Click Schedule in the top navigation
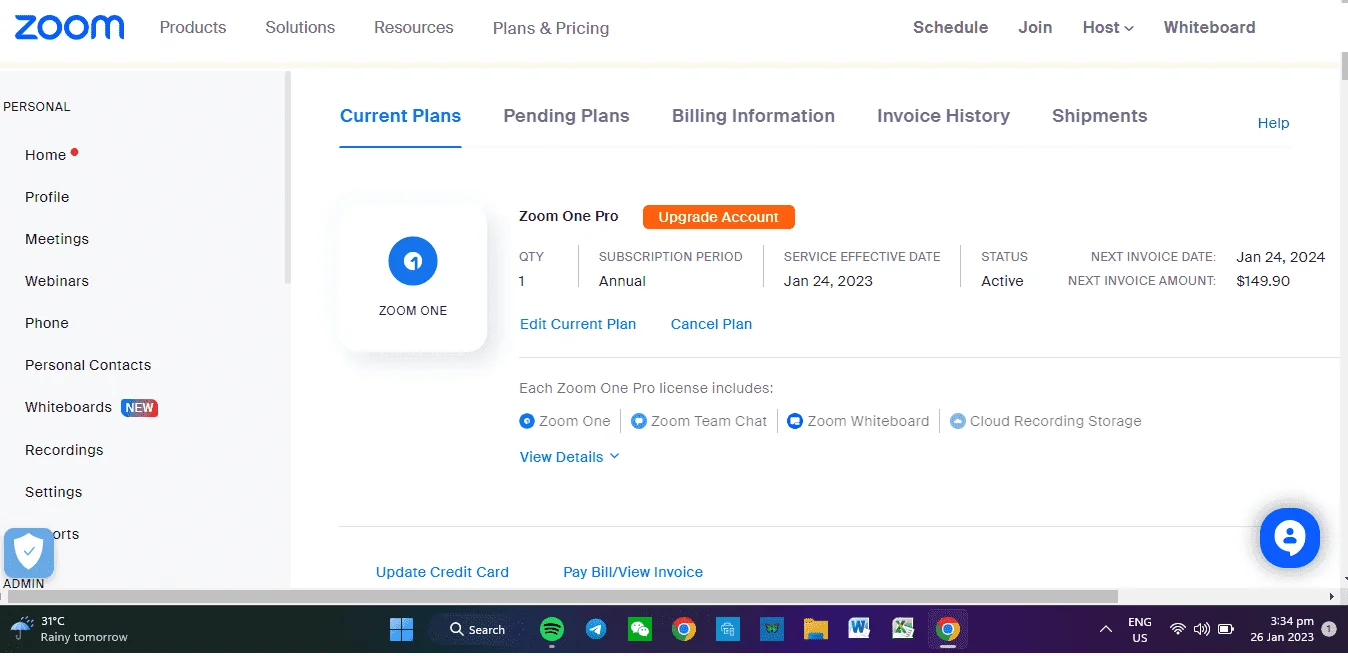 pyautogui.click(x=950, y=28)
